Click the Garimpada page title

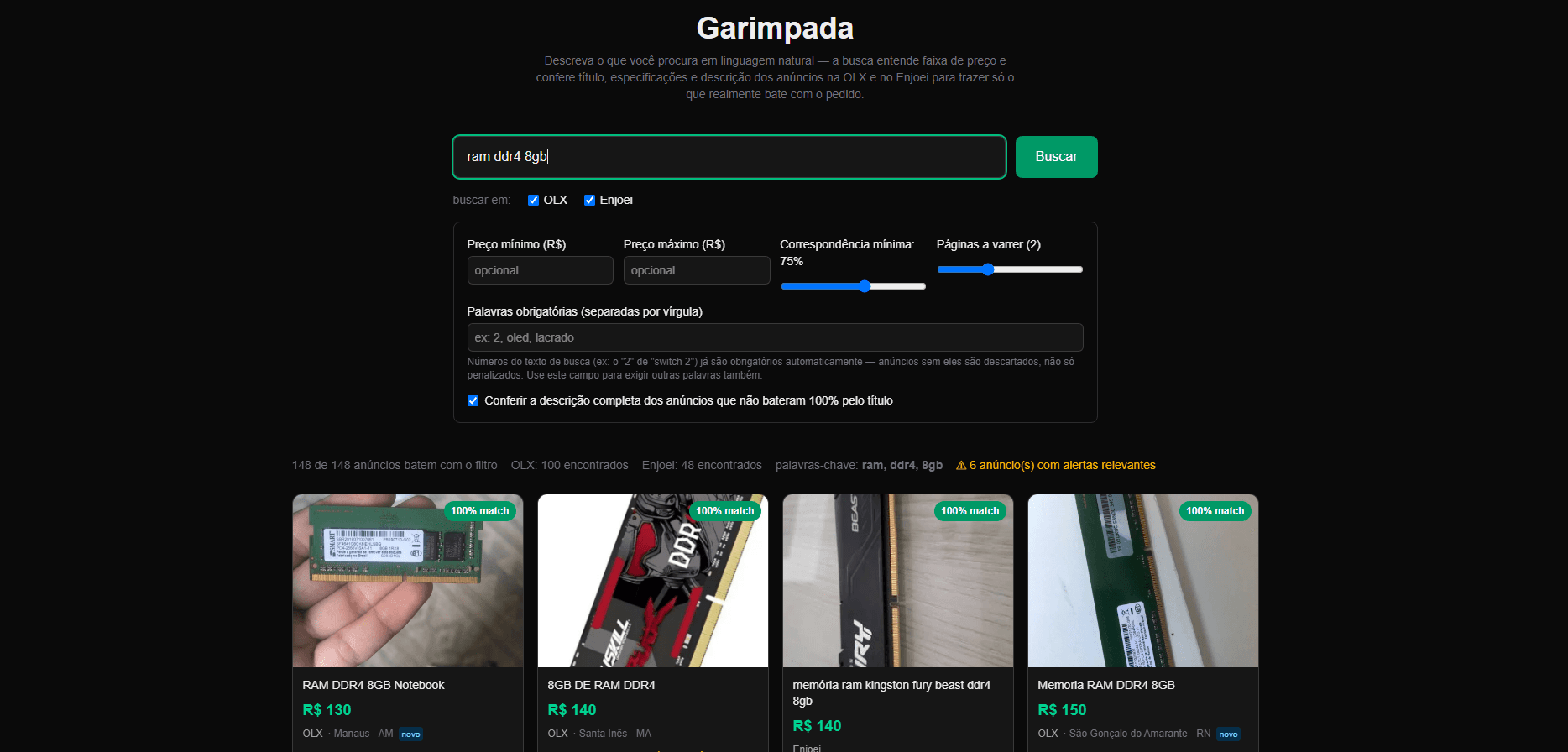[x=775, y=29]
